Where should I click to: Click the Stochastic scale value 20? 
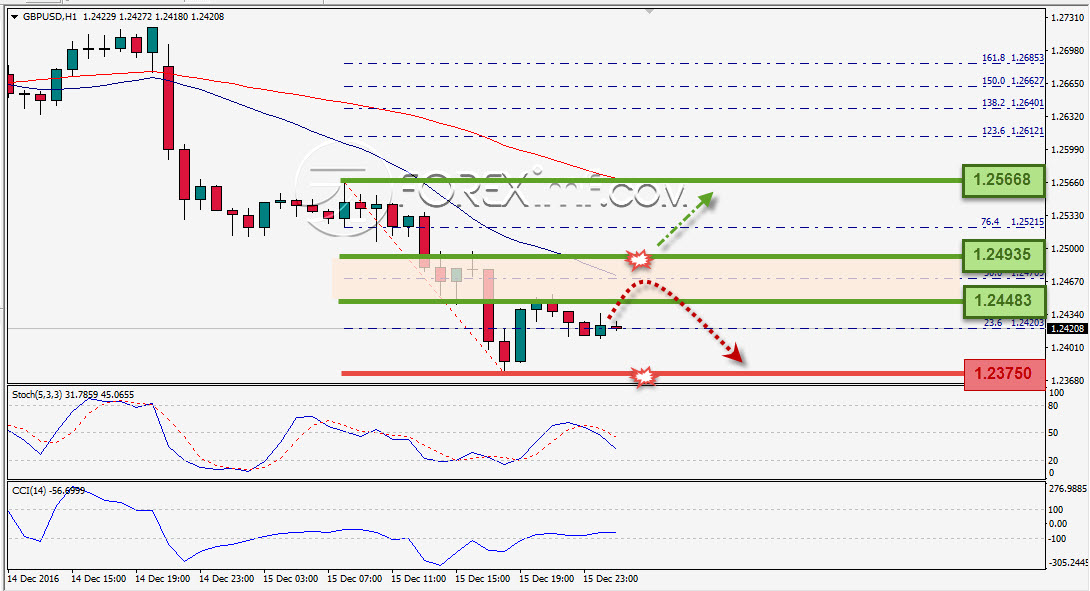tap(1053, 460)
